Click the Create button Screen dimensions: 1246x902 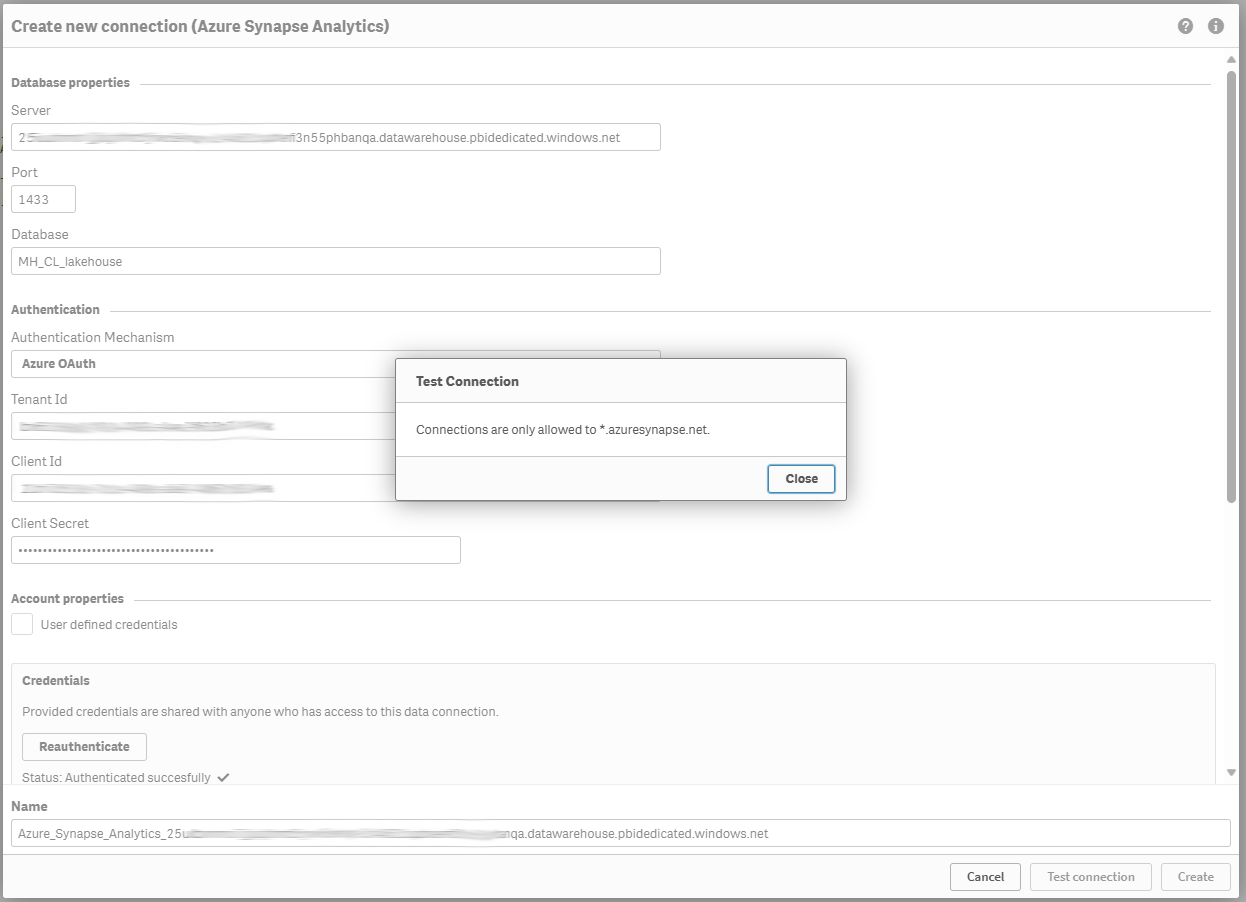click(1195, 877)
